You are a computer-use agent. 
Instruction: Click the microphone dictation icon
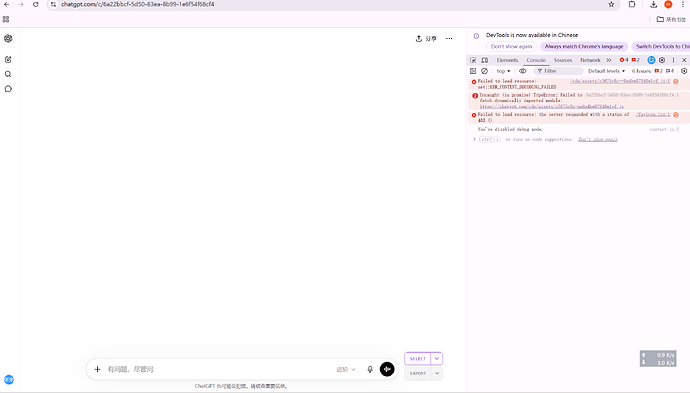click(x=370, y=369)
